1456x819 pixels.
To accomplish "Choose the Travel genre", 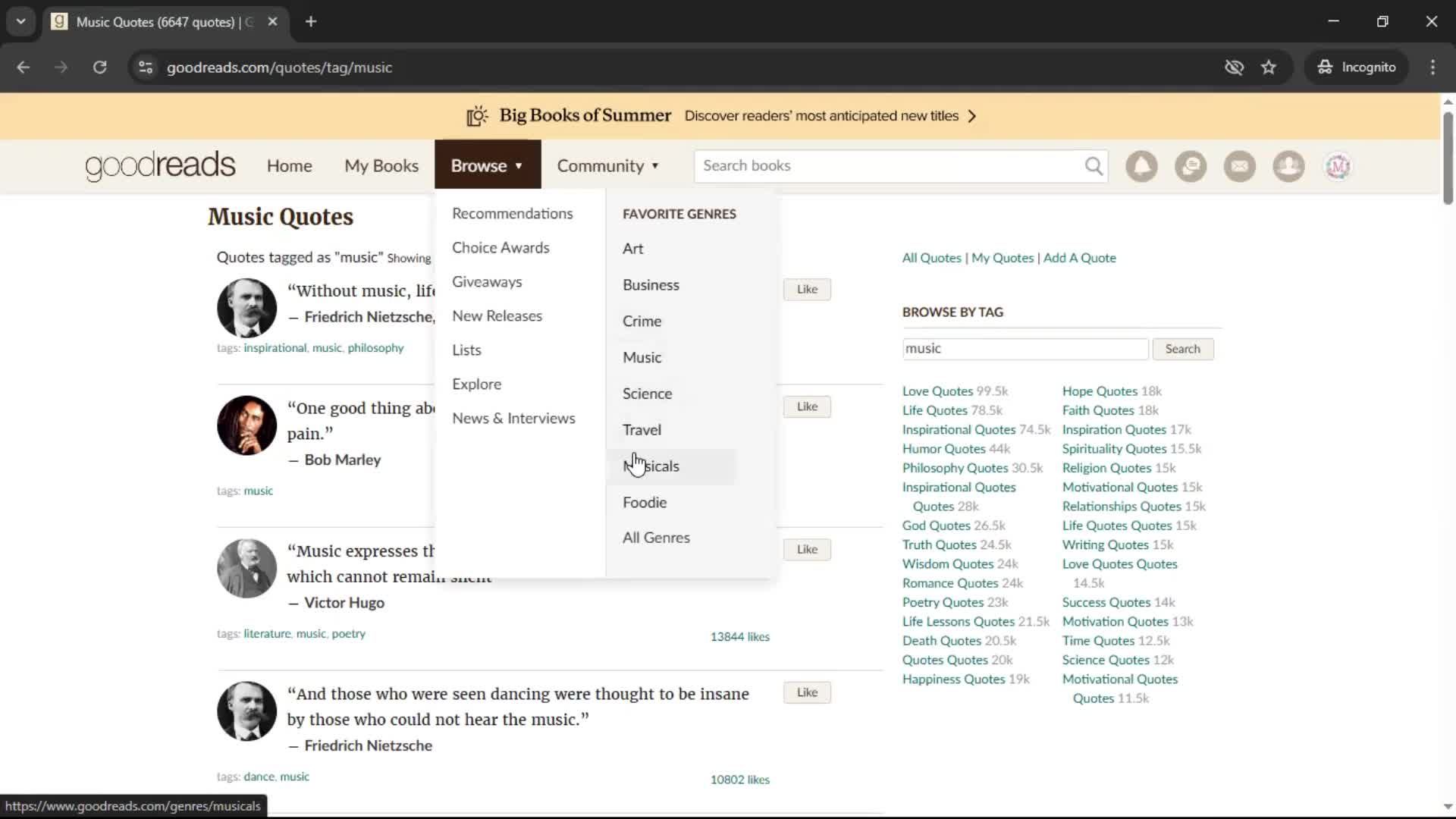I will 642,430.
